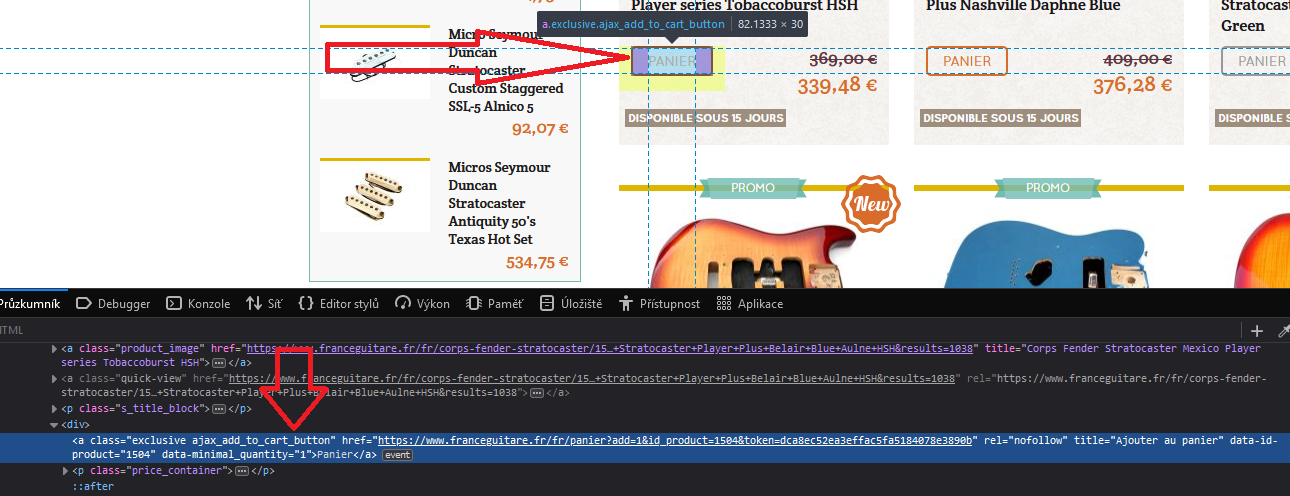Click the 376,28 € price

pos(1132,86)
